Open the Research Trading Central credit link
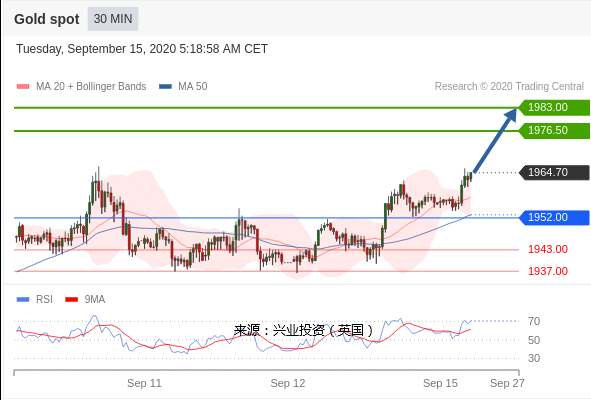This screenshot has height=400, width=591. click(509, 86)
